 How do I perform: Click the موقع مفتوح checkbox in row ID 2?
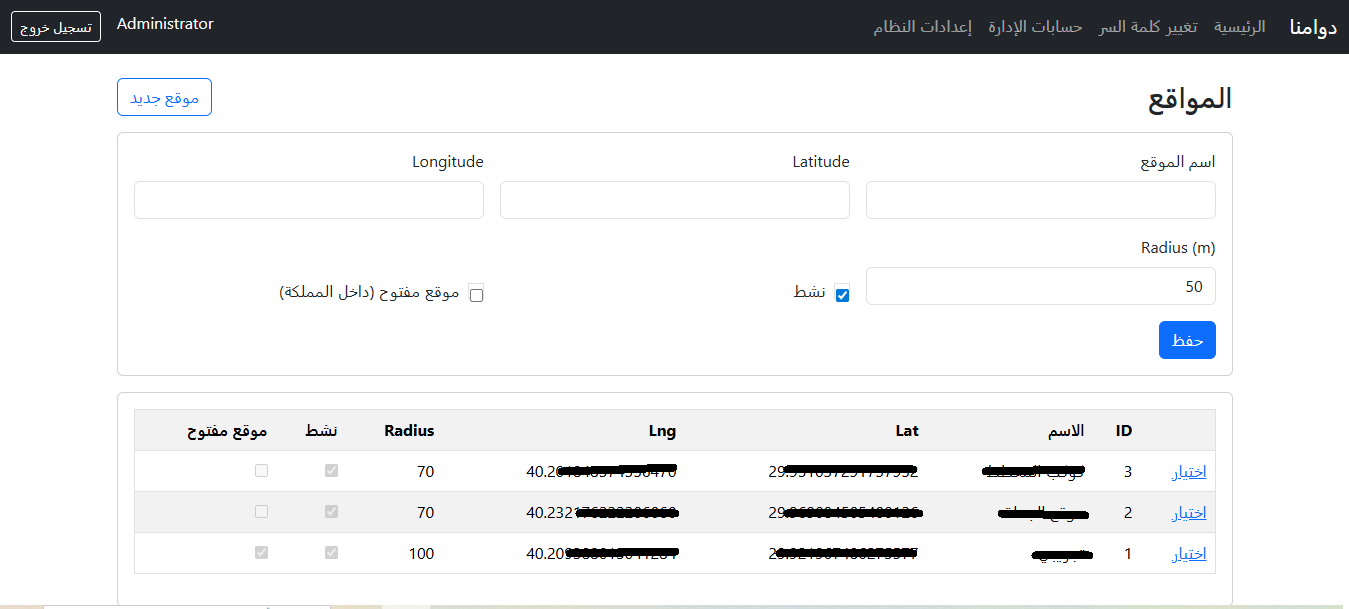point(261,511)
